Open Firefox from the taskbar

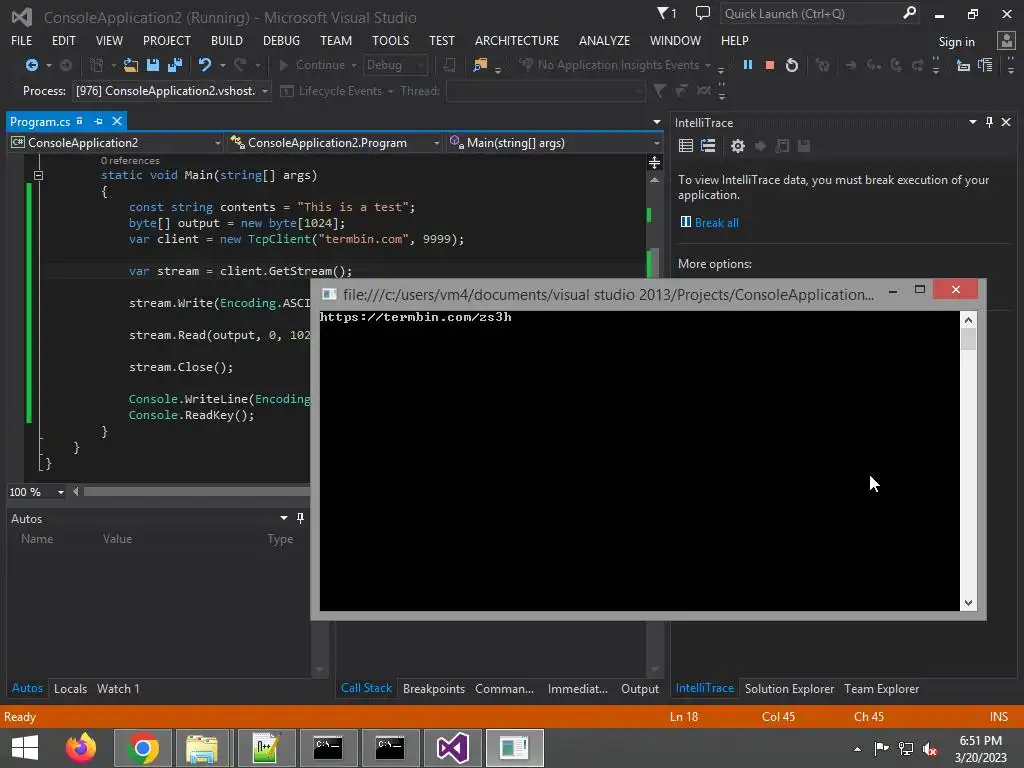81,748
